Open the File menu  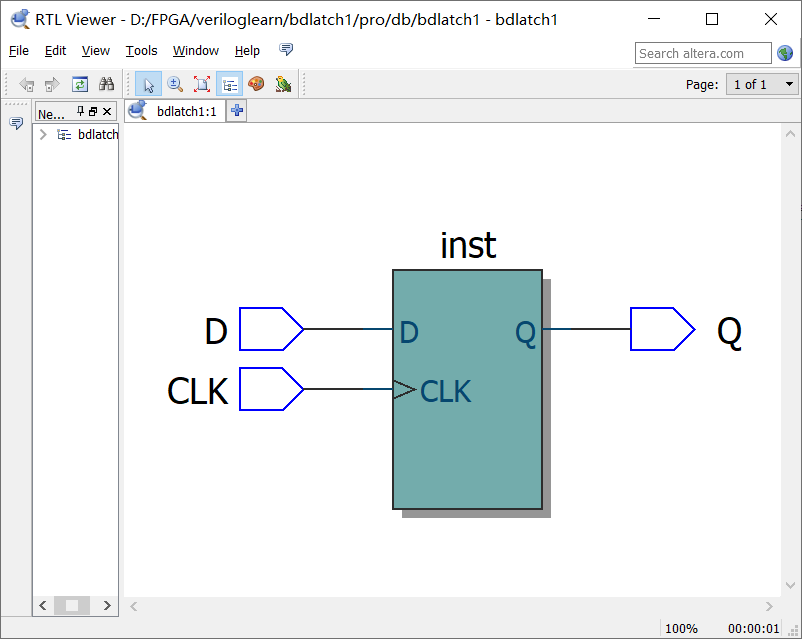(19, 51)
